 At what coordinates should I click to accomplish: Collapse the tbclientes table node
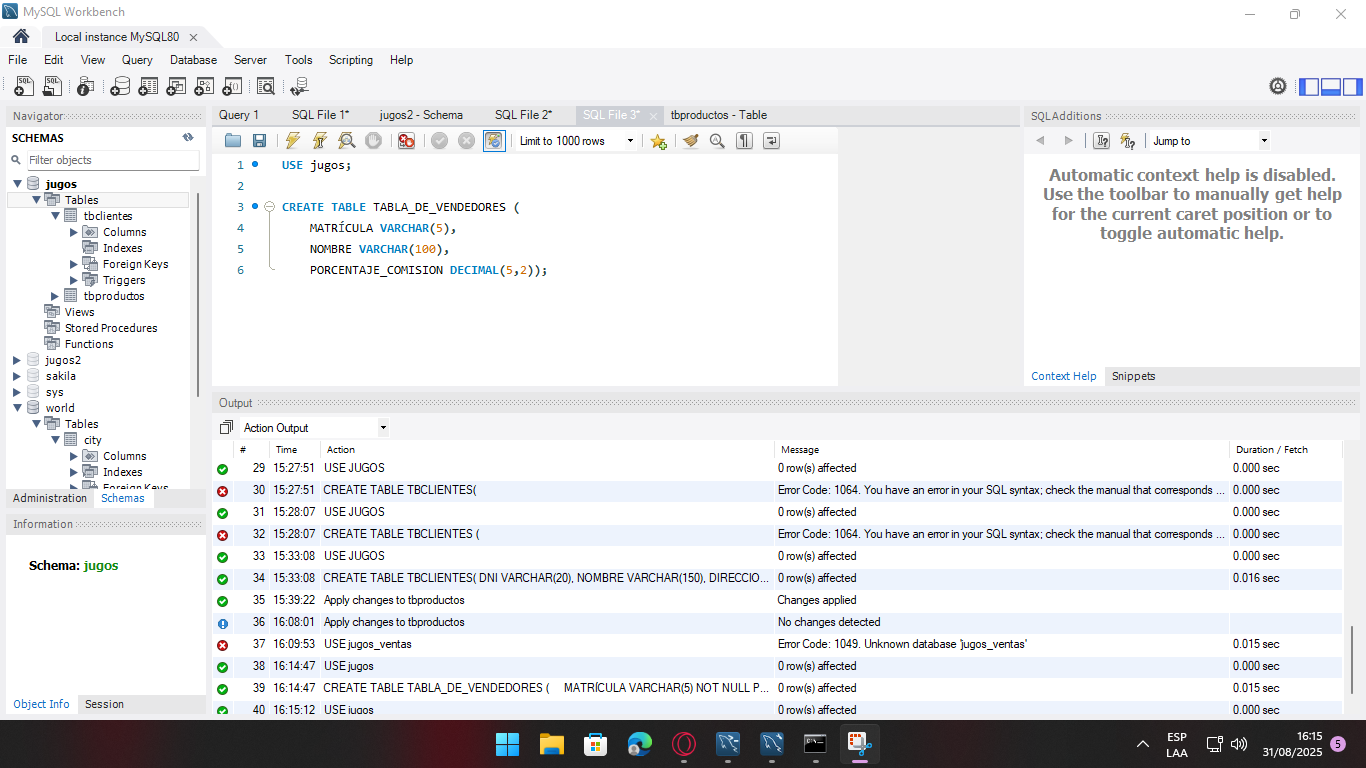tap(55, 216)
